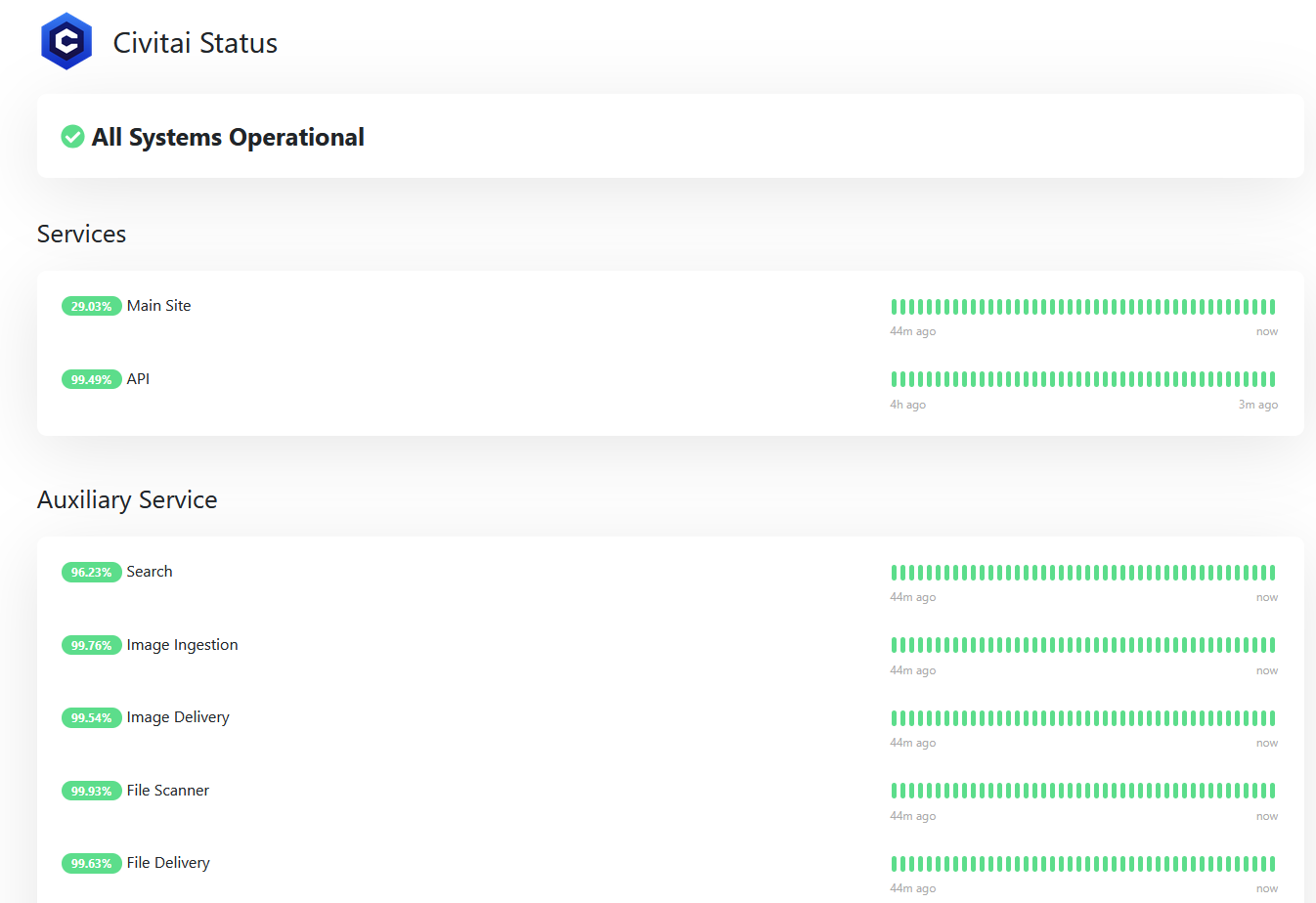Viewport: 1316px width, 903px height.
Task: Click the "now" label under Image Ingestion
Action: 1267,670
